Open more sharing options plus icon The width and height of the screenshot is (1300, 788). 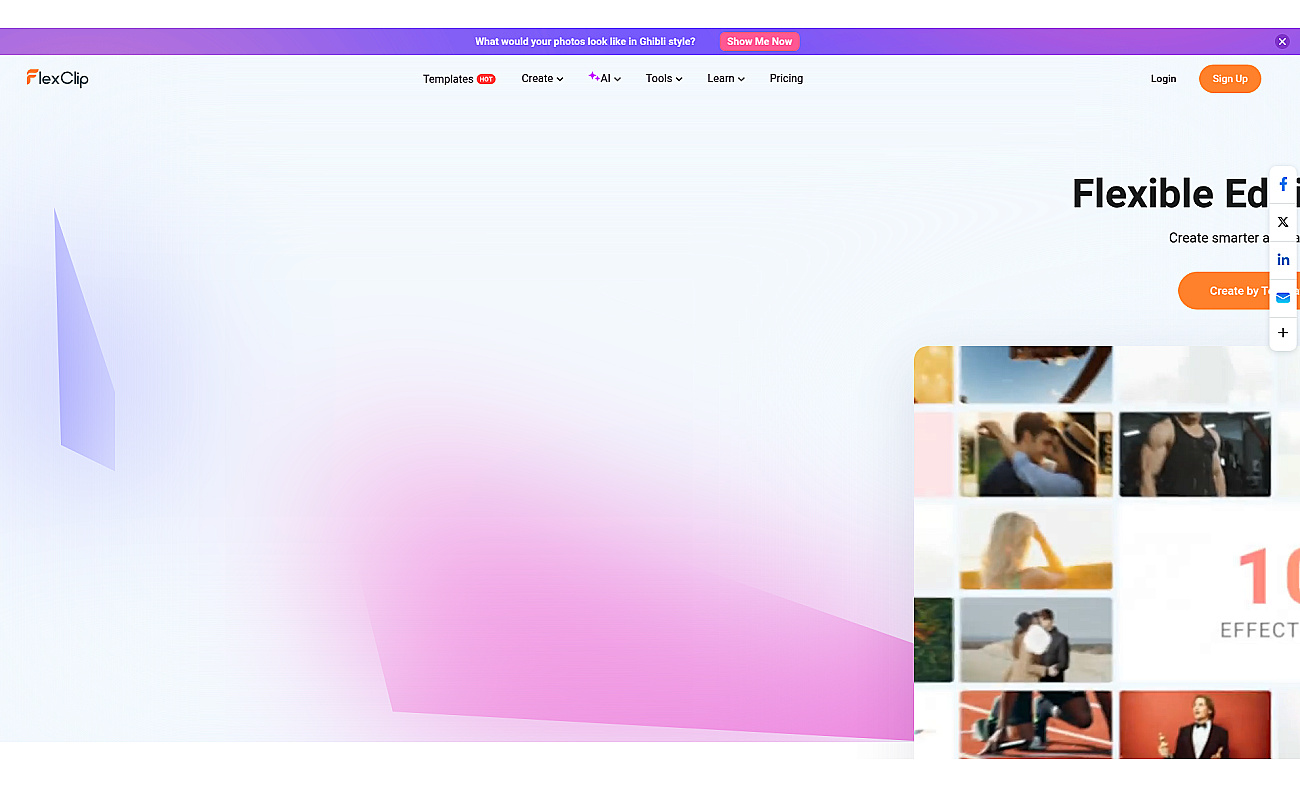1283,333
